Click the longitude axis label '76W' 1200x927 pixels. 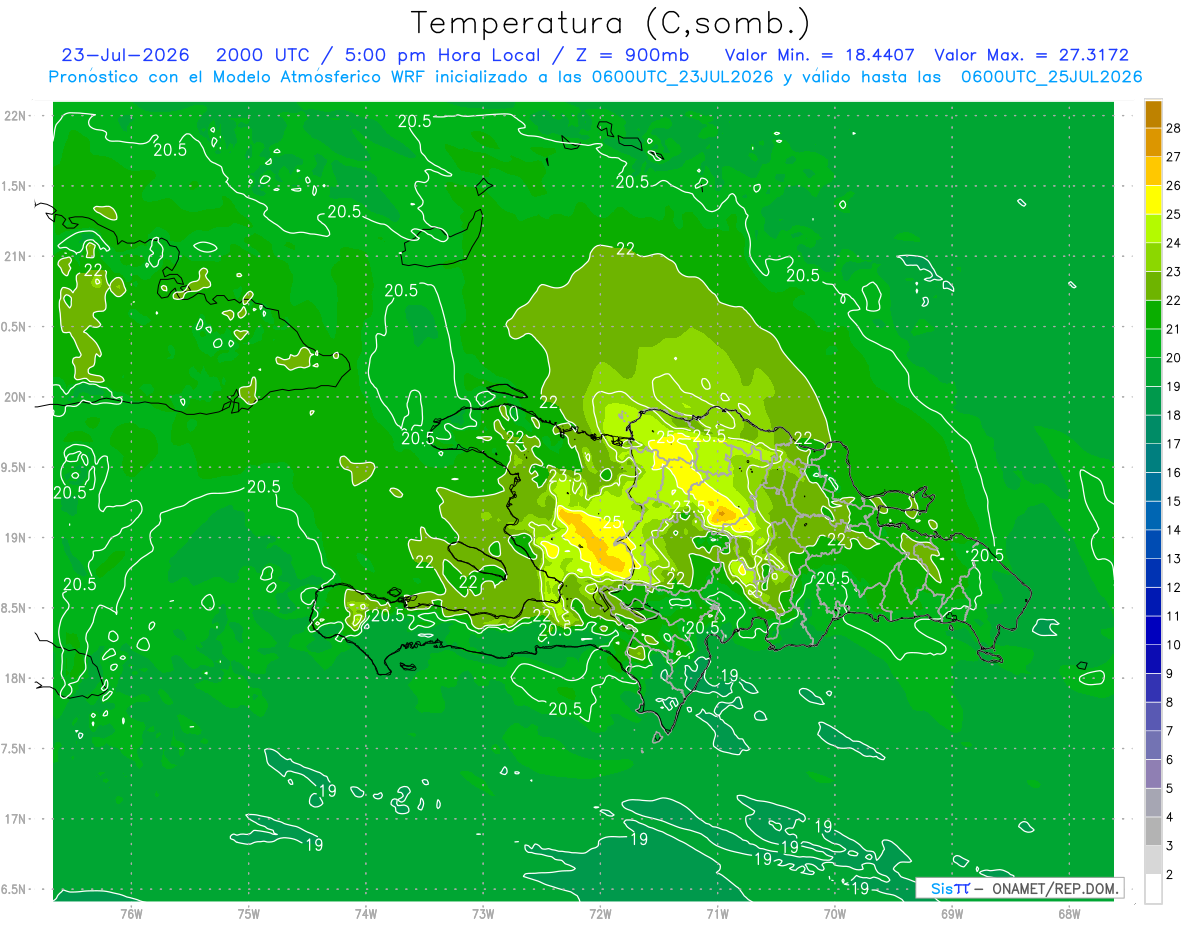131,912
